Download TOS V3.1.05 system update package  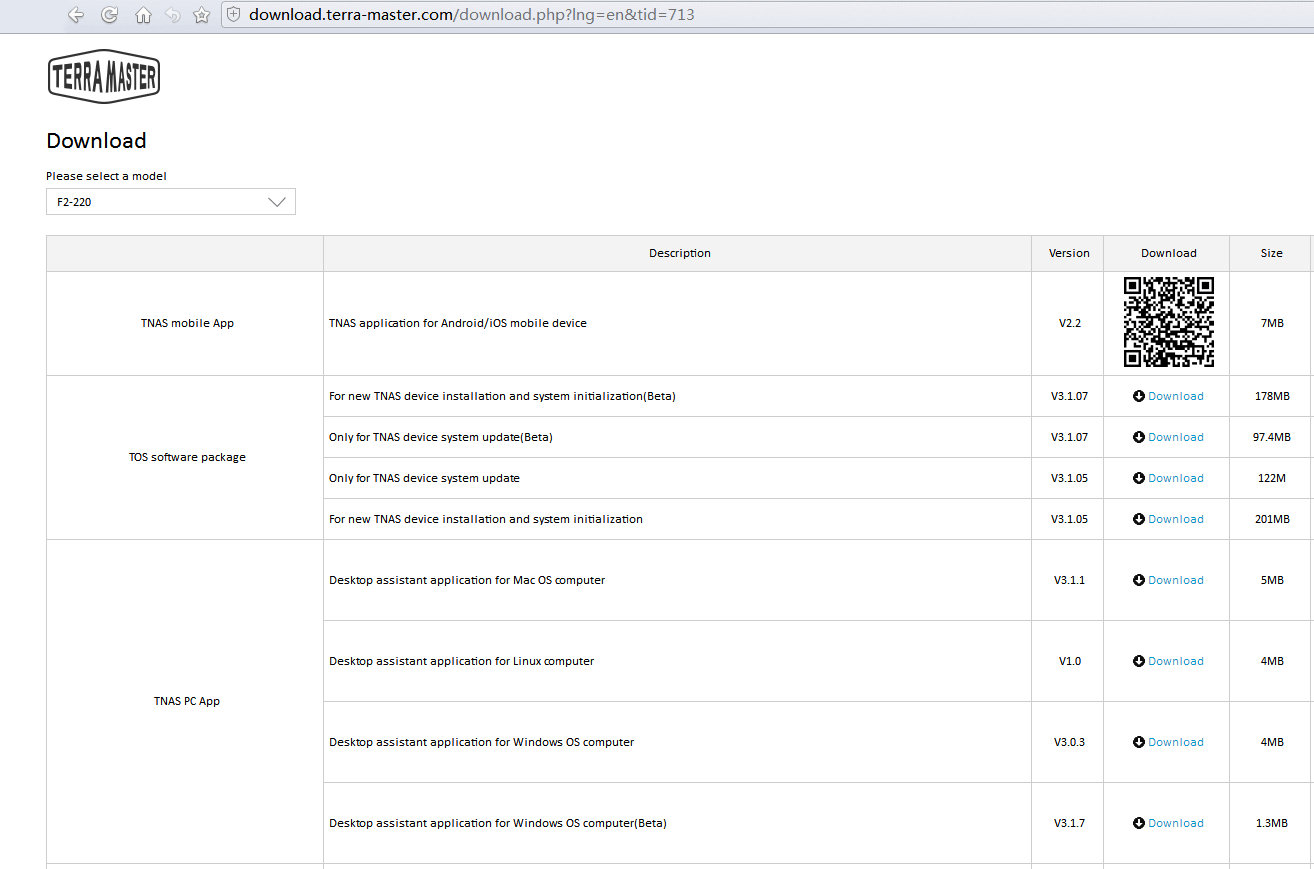pyautogui.click(x=1175, y=479)
